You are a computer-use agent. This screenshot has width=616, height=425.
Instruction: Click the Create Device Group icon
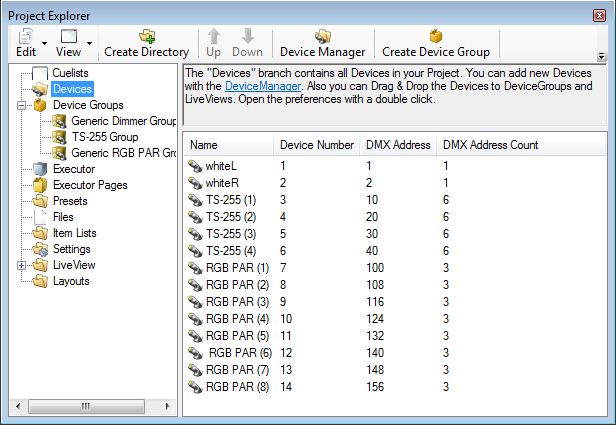pyautogui.click(x=435, y=36)
